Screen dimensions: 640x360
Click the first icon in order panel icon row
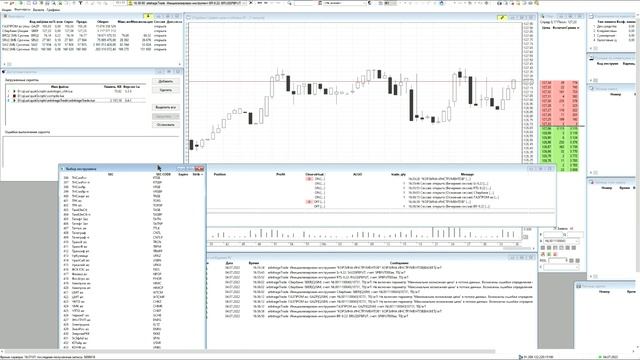(x=543, y=248)
